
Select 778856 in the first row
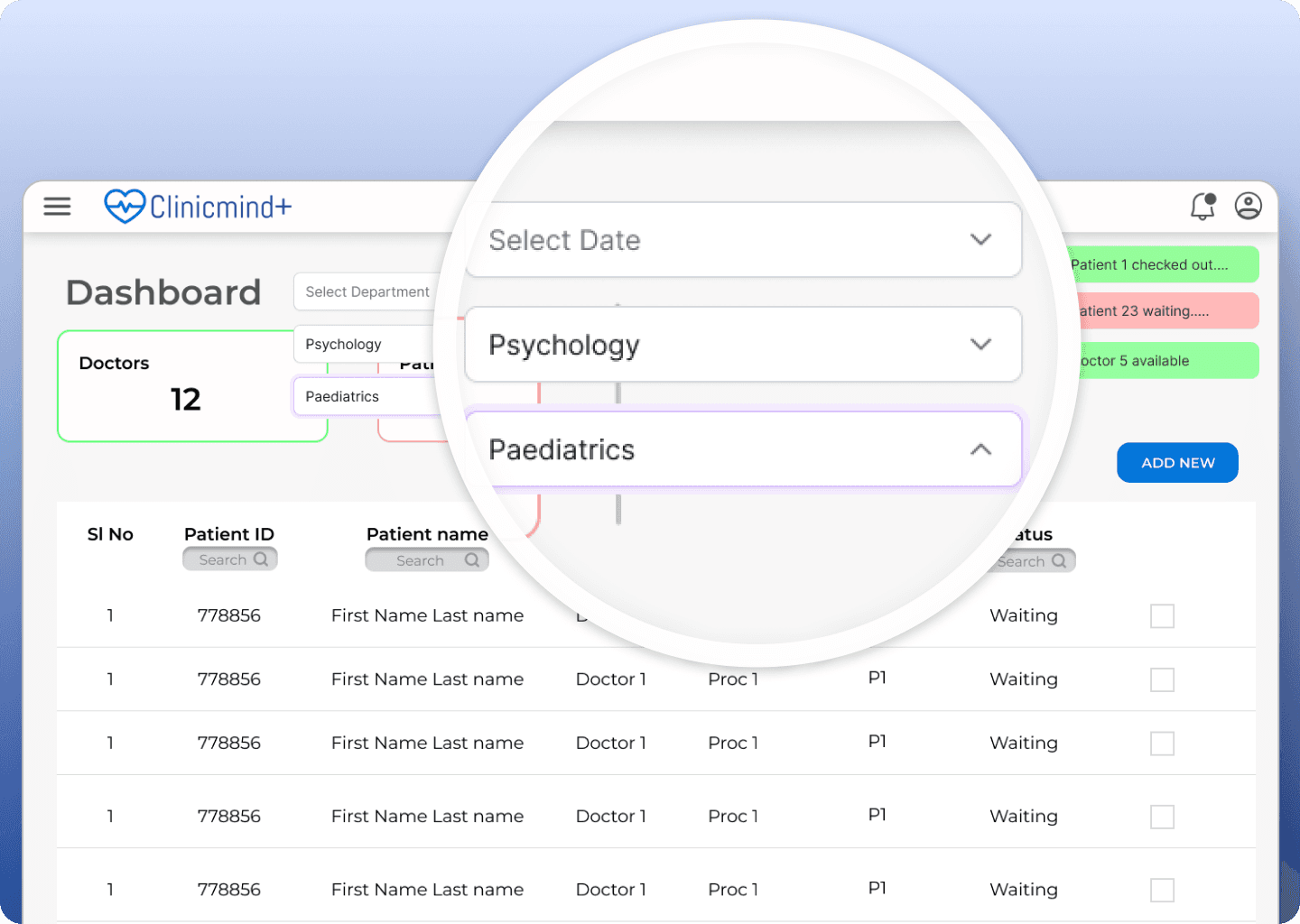[x=229, y=615]
